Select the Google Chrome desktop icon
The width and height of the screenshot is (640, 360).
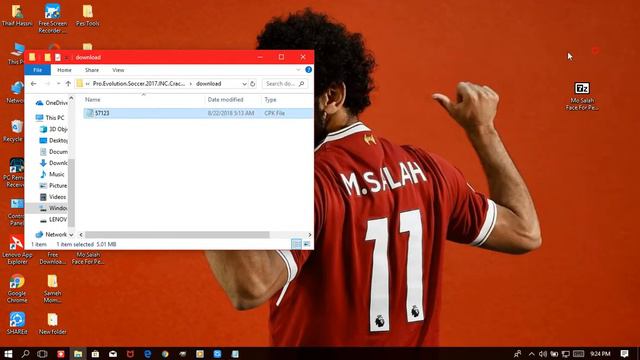click(17, 289)
